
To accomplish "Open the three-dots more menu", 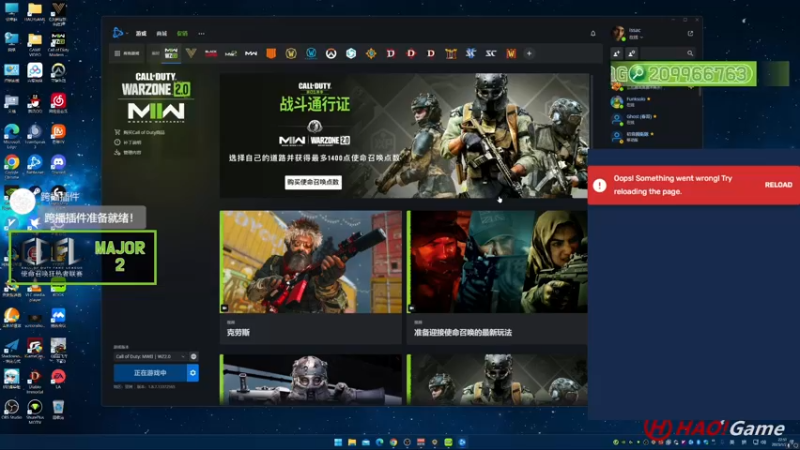I will (202, 34).
